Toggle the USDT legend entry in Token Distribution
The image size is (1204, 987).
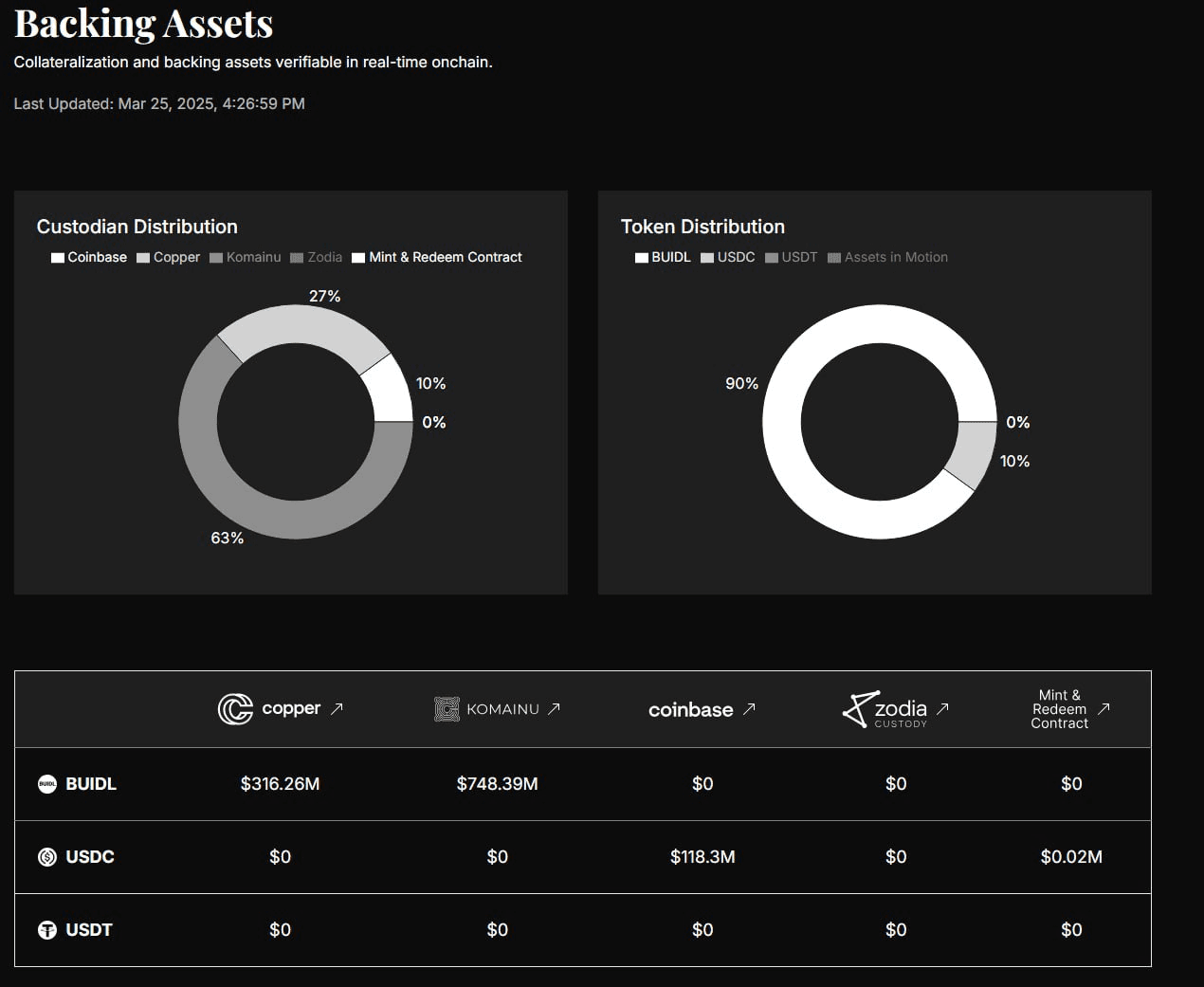click(x=792, y=257)
